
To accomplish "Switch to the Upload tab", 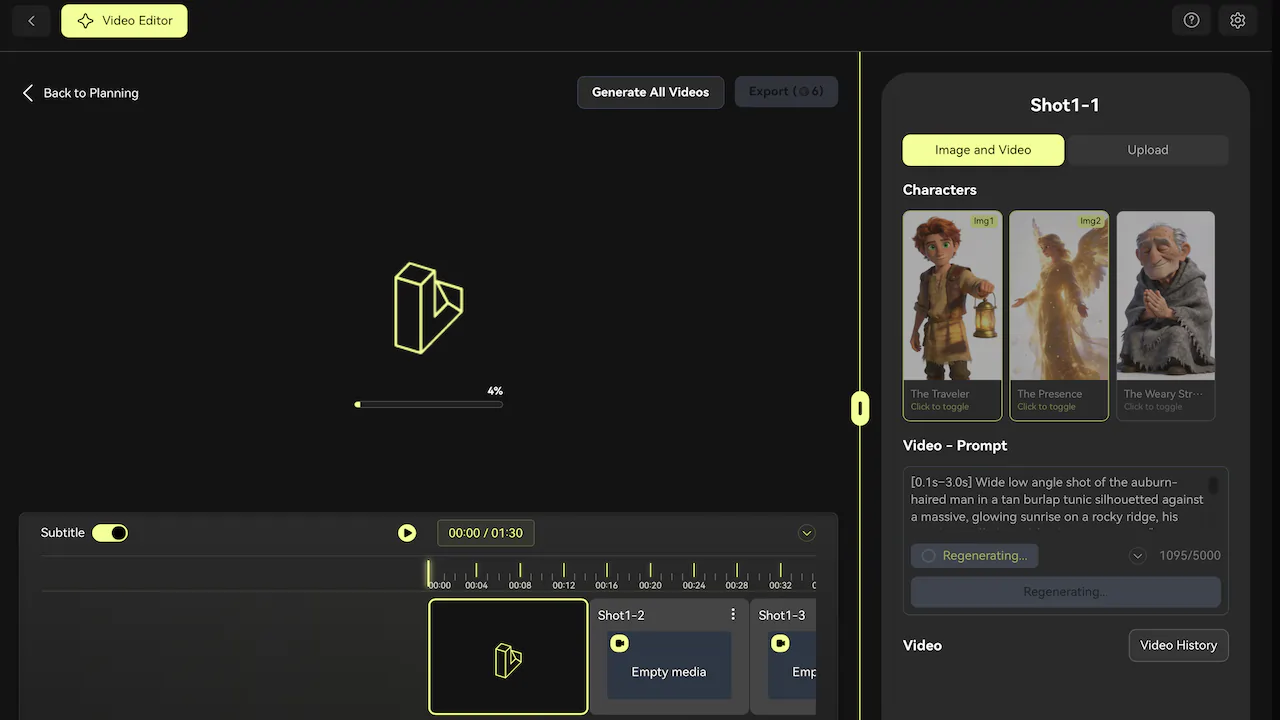I will pos(1147,150).
